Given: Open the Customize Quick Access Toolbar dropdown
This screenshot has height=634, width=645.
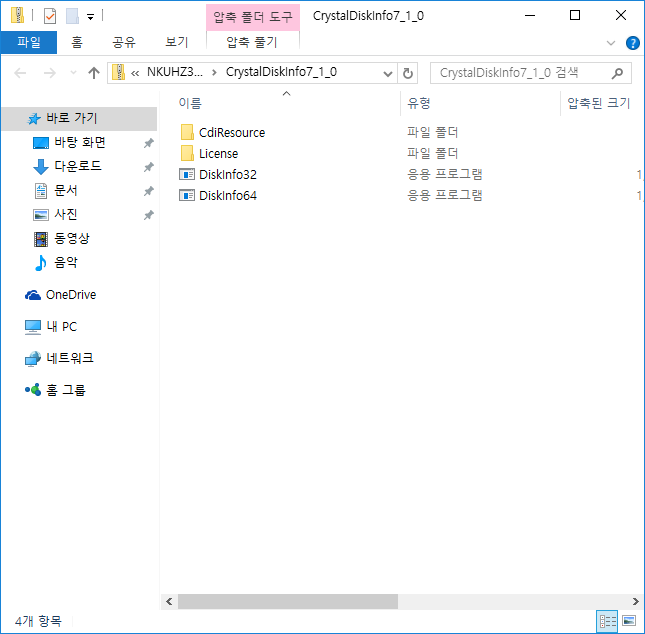Looking at the screenshot, I should 90,17.
